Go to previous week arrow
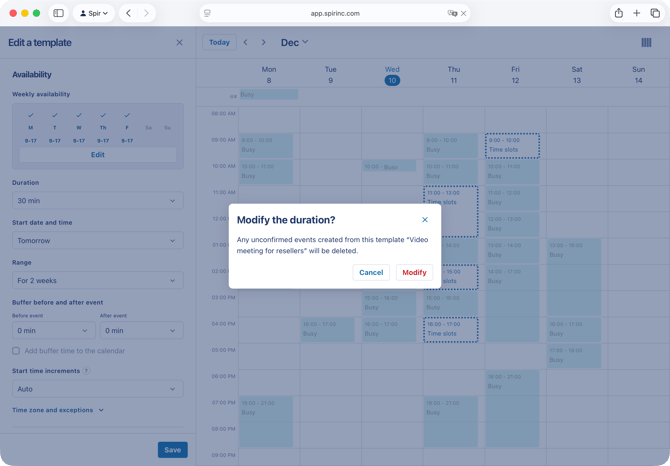Viewport: 670px width, 466px height. [246, 43]
